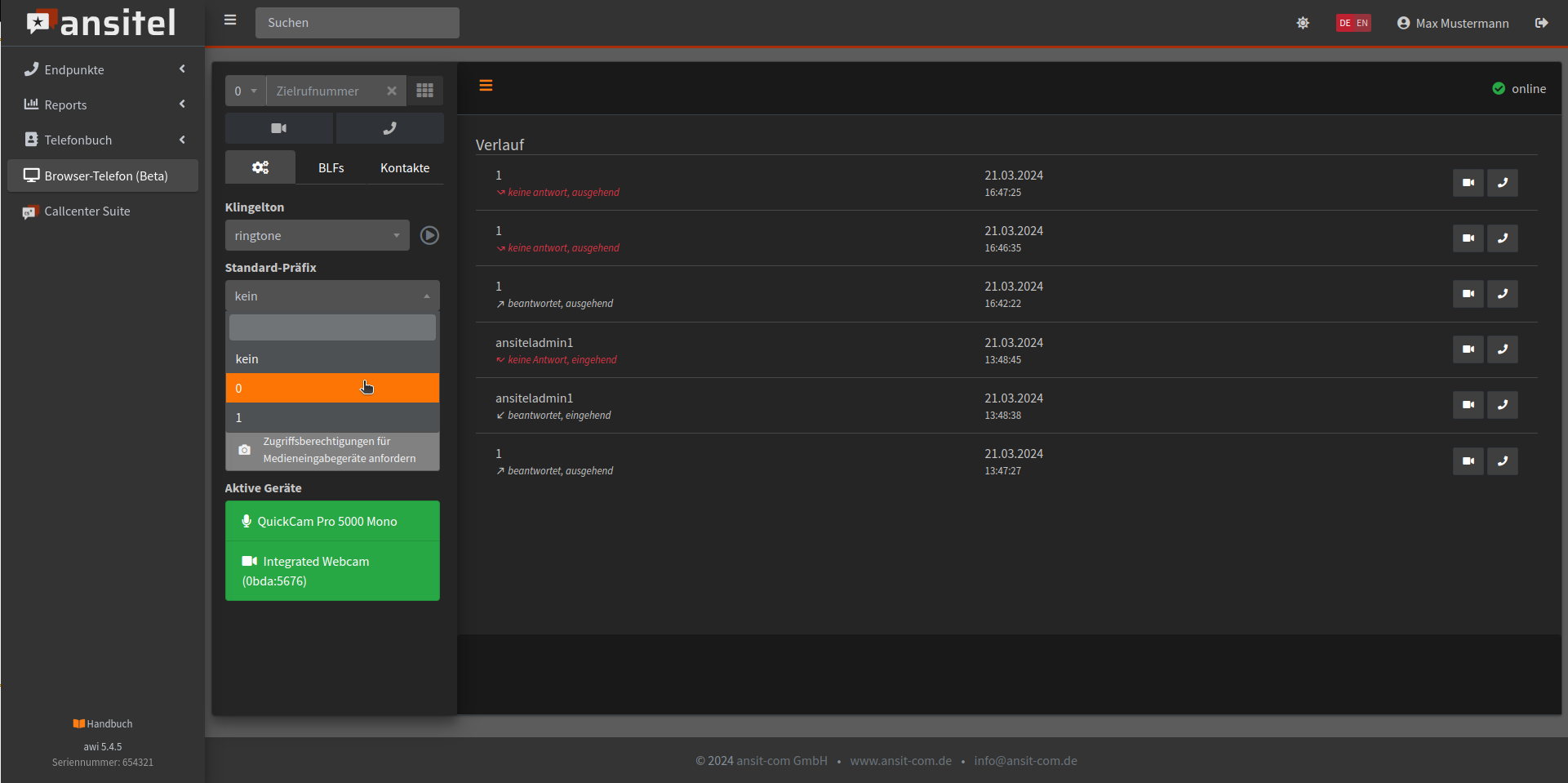Switch to the Kontakte tab
The width and height of the screenshot is (1568, 783).
[405, 168]
